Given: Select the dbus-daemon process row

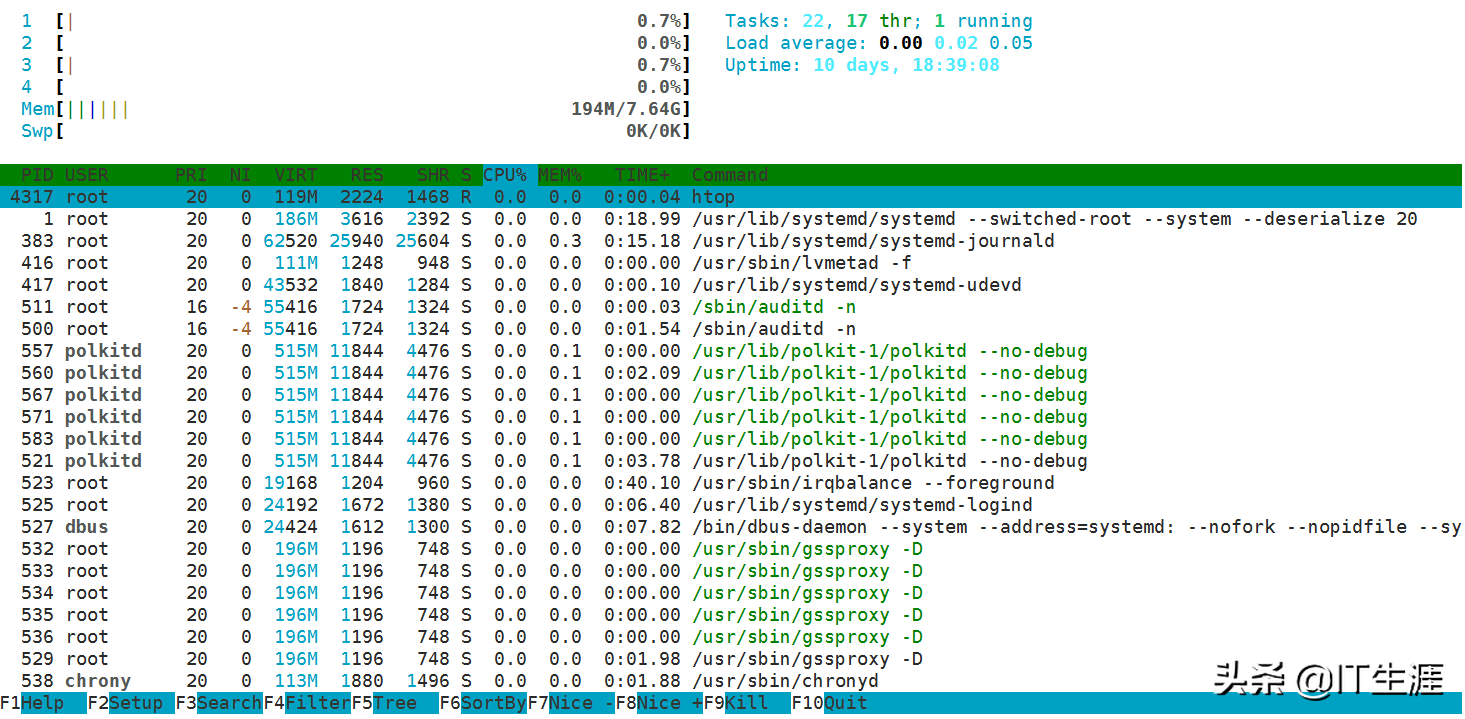Looking at the screenshot, I should pos(731,527).
